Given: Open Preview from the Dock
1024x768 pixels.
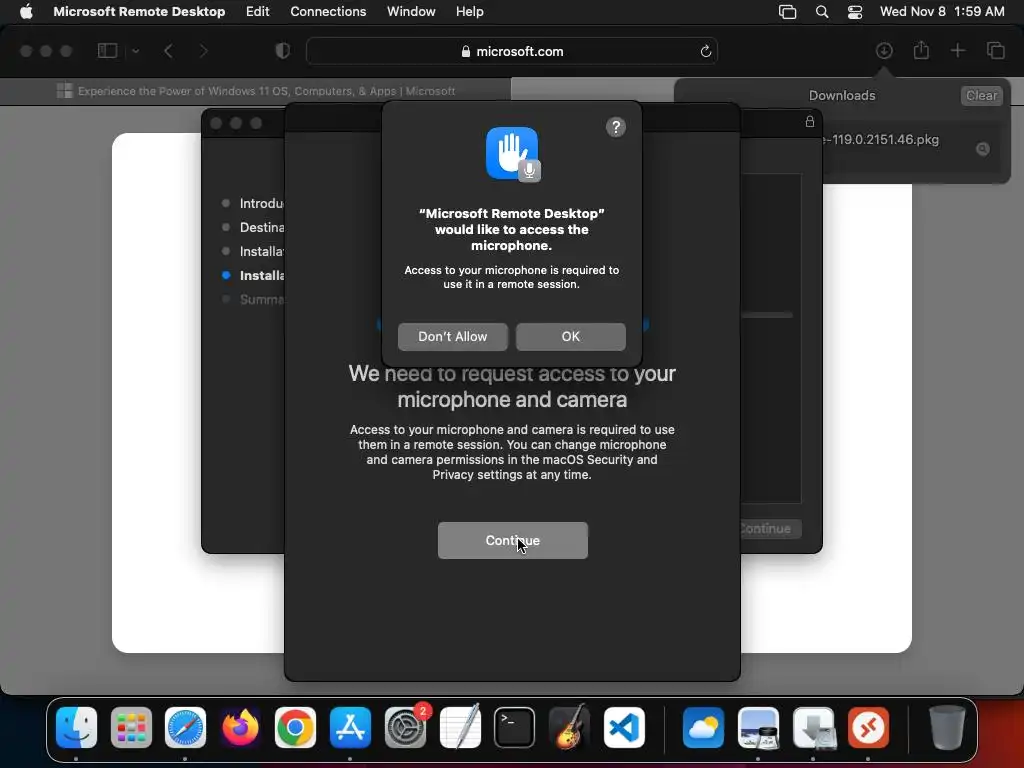Looking at the screenshot, I should (758, 727).
